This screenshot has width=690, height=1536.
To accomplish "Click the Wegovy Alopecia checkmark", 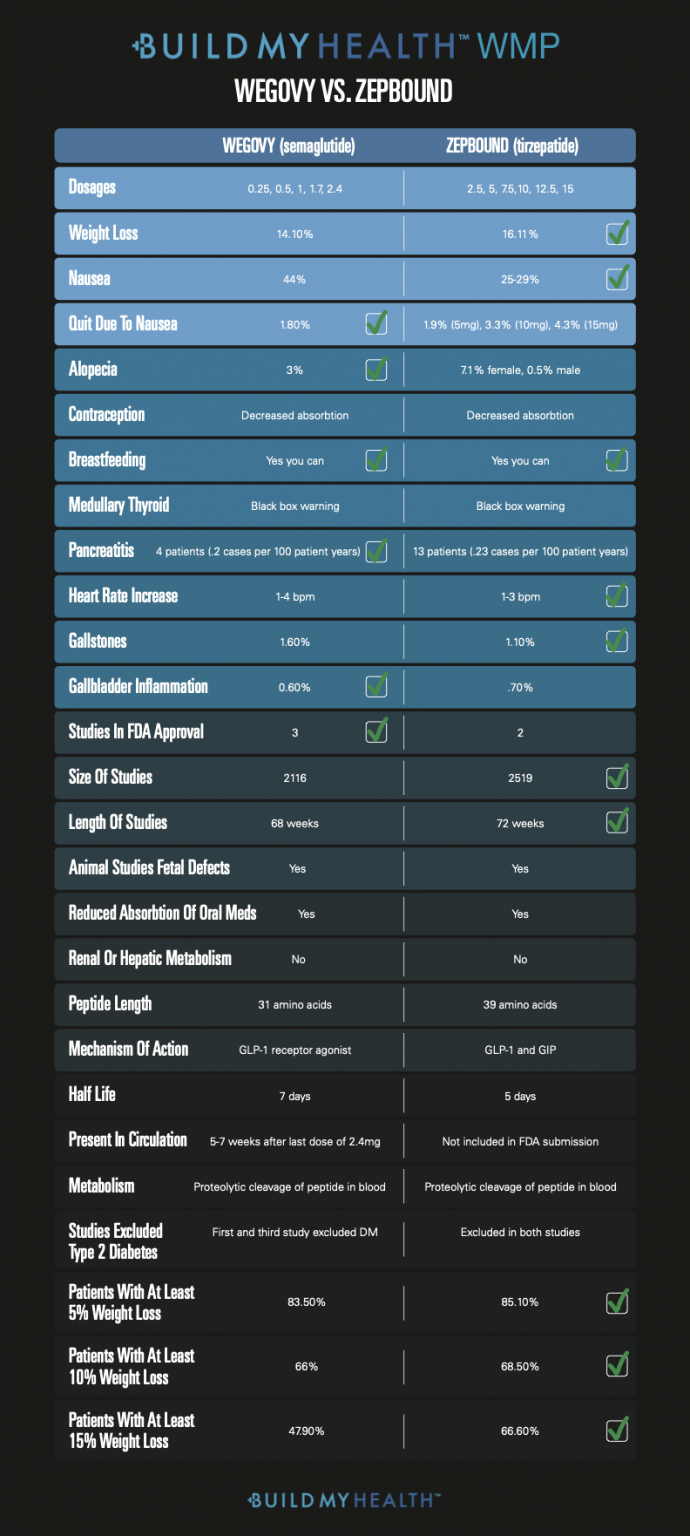I will click(377, 369).
